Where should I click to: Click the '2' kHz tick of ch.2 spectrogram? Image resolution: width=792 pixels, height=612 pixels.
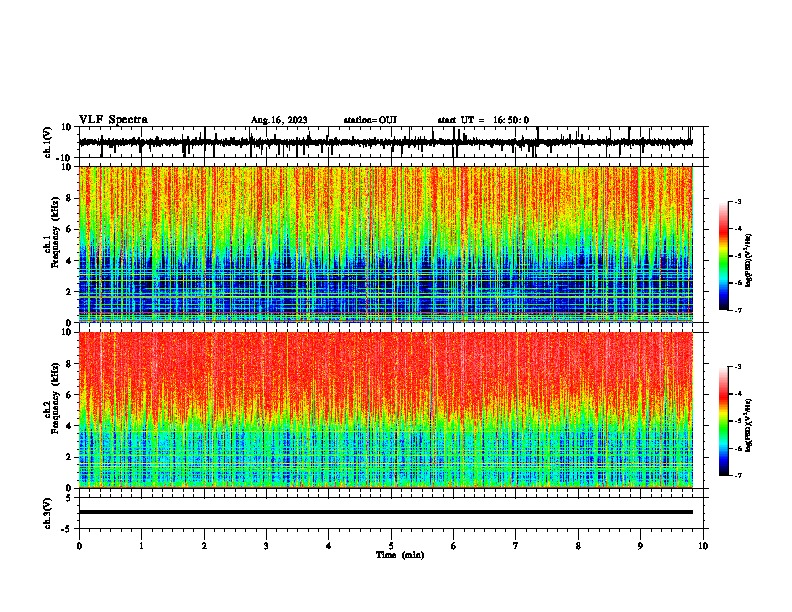click(69, 457)
